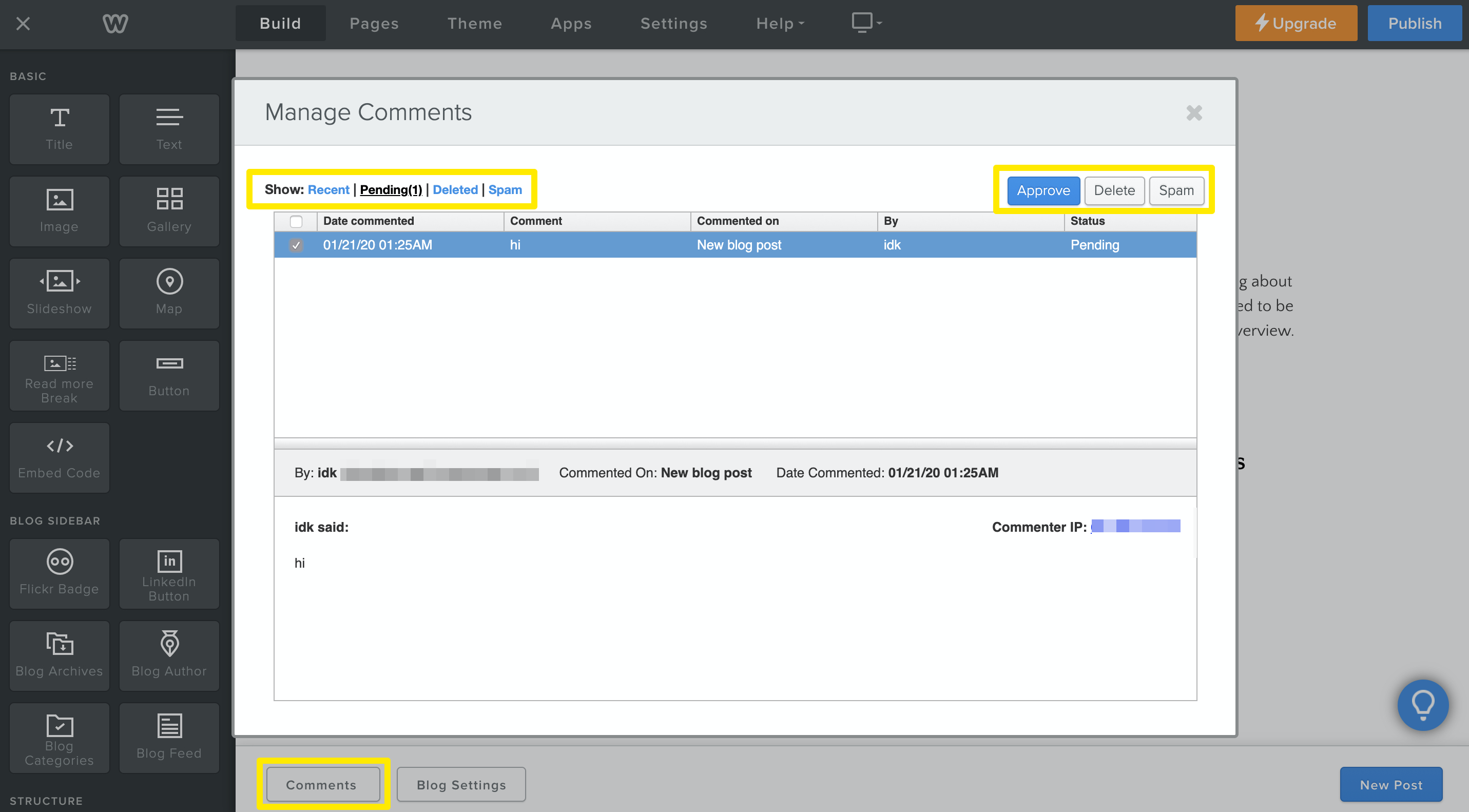Show Deleted comments filter link
Viewport: 1469px width, 812px height.
pos(455,190)
